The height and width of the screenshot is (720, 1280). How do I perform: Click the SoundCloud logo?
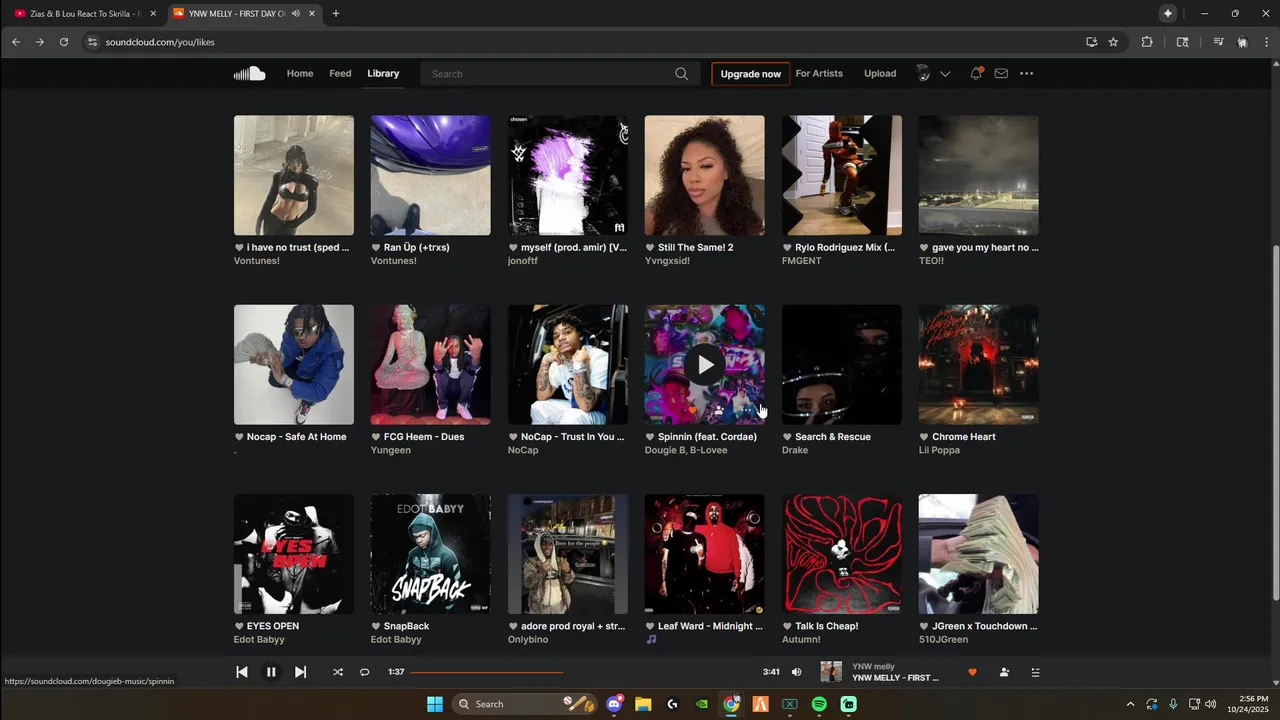[249, 73]
